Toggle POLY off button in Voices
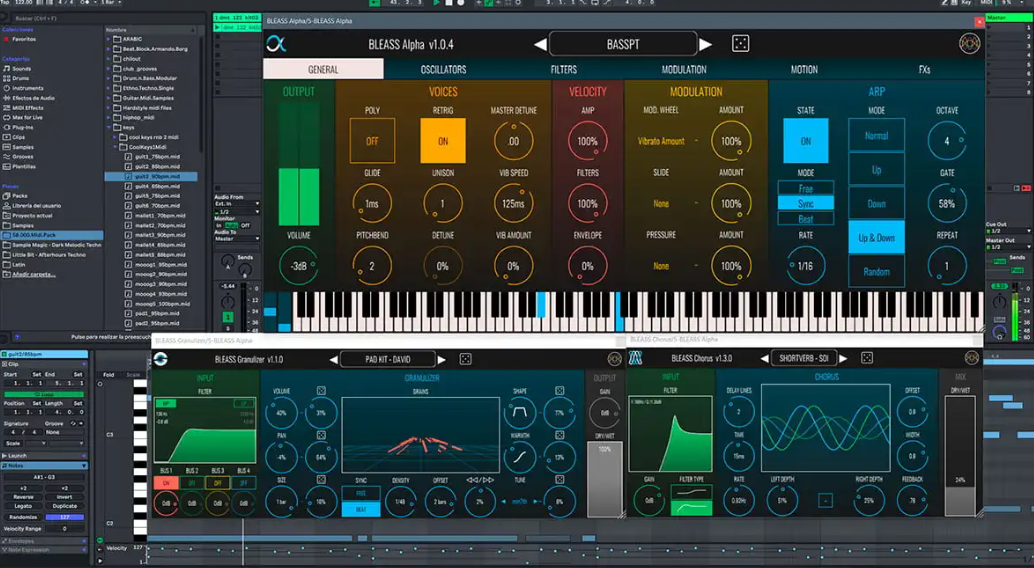This screenshot has width=1034, height=568. pos(372,141)
